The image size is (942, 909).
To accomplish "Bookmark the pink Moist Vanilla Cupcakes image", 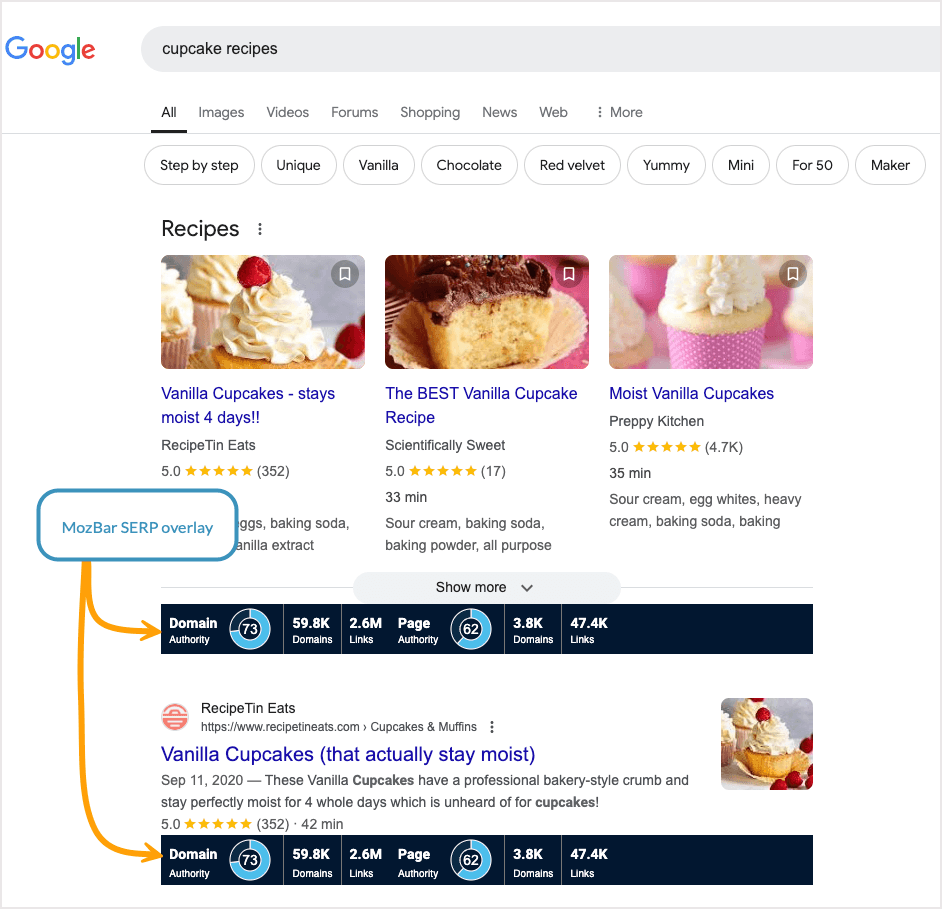I will coord(793,274).
